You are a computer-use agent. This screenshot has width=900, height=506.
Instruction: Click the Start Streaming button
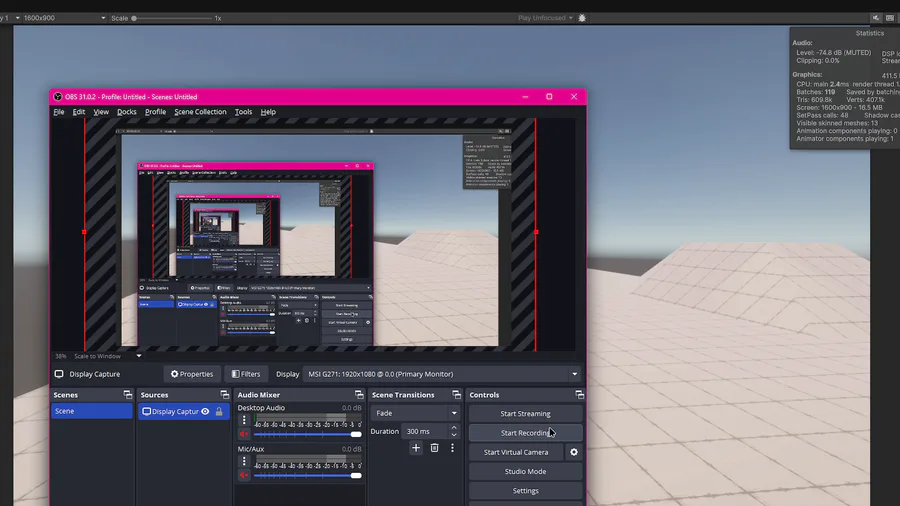(x=525, y=413)
